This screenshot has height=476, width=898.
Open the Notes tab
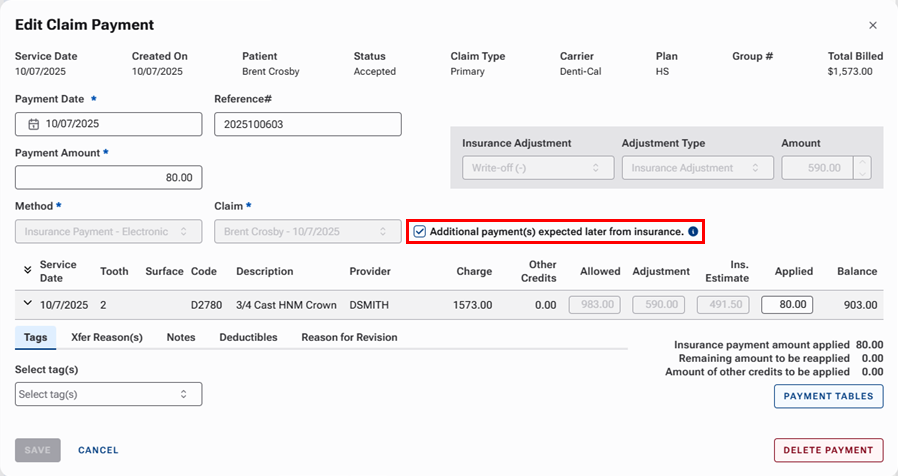[x=181, y=337]
